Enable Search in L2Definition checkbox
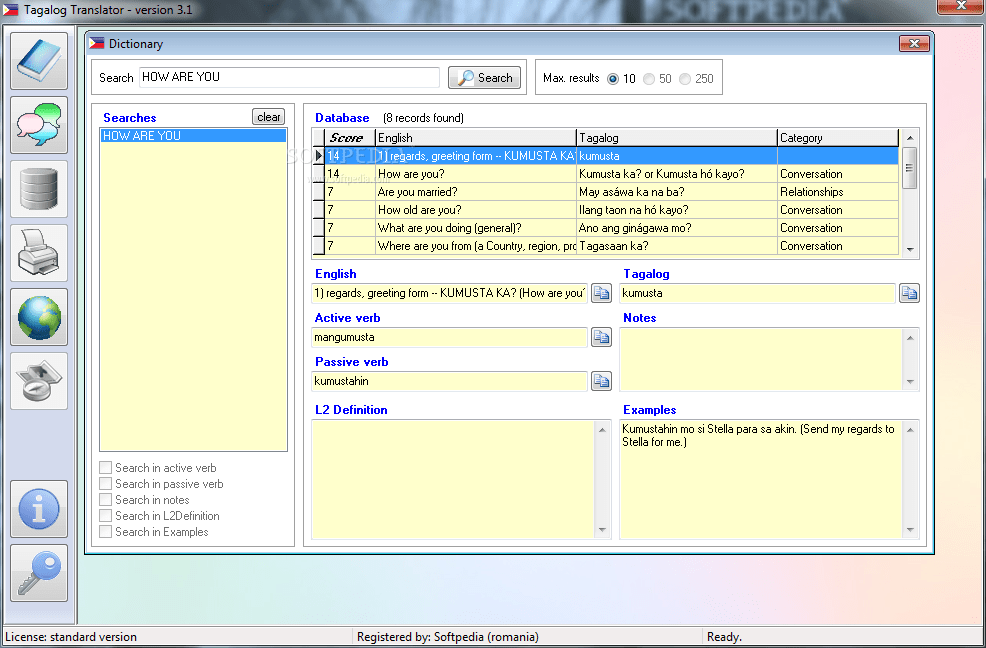986x648 pixels. pyautogui.click(x=106, y=516)
